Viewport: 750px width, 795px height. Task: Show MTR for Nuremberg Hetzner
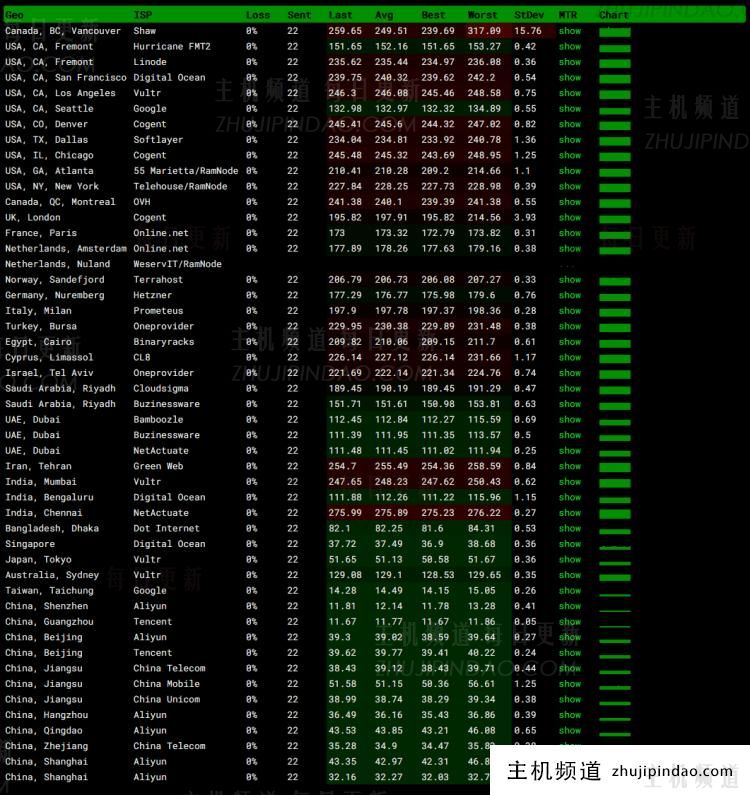569,295
